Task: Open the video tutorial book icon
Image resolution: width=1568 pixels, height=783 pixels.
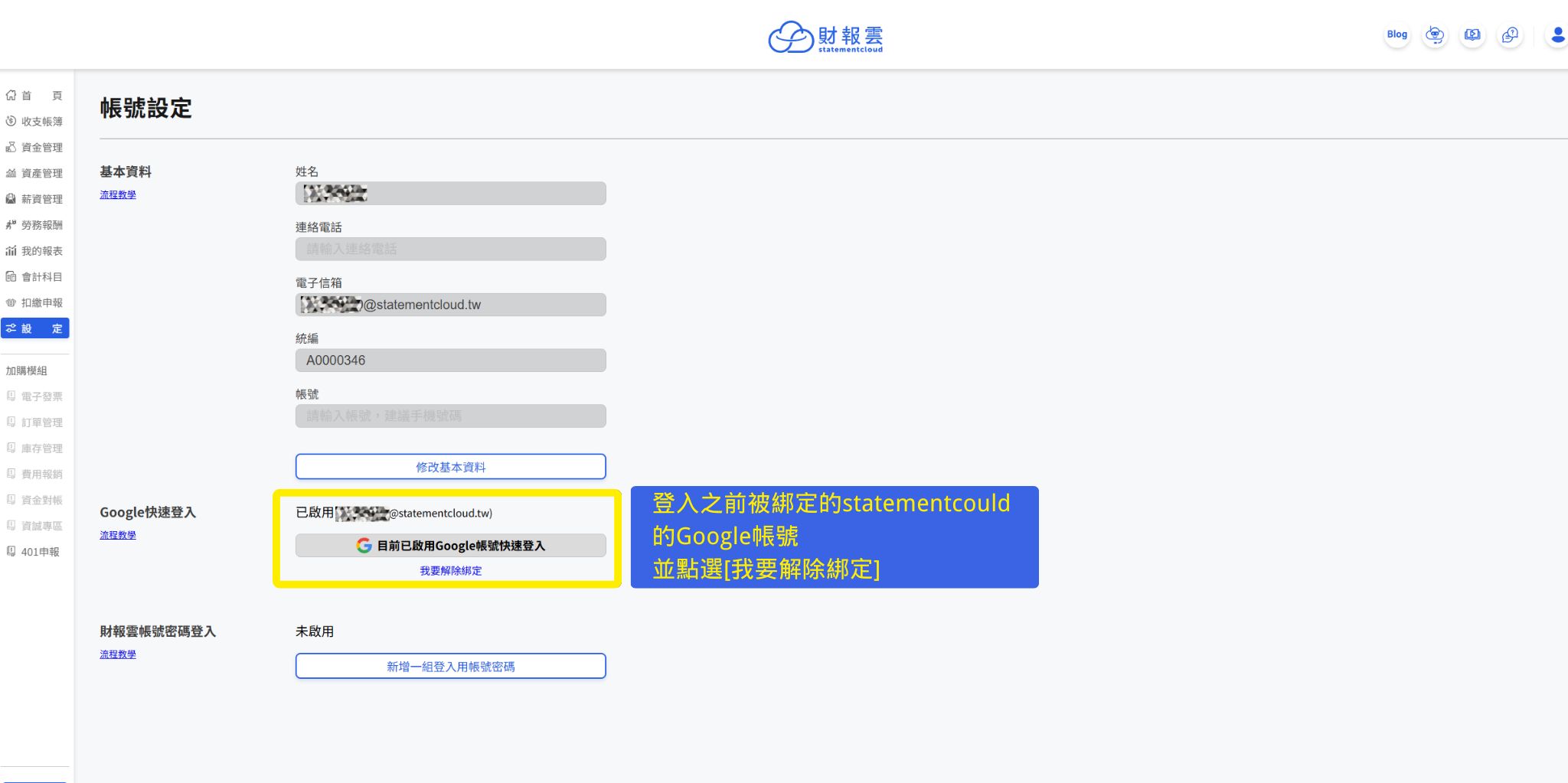Action: 1472,35
